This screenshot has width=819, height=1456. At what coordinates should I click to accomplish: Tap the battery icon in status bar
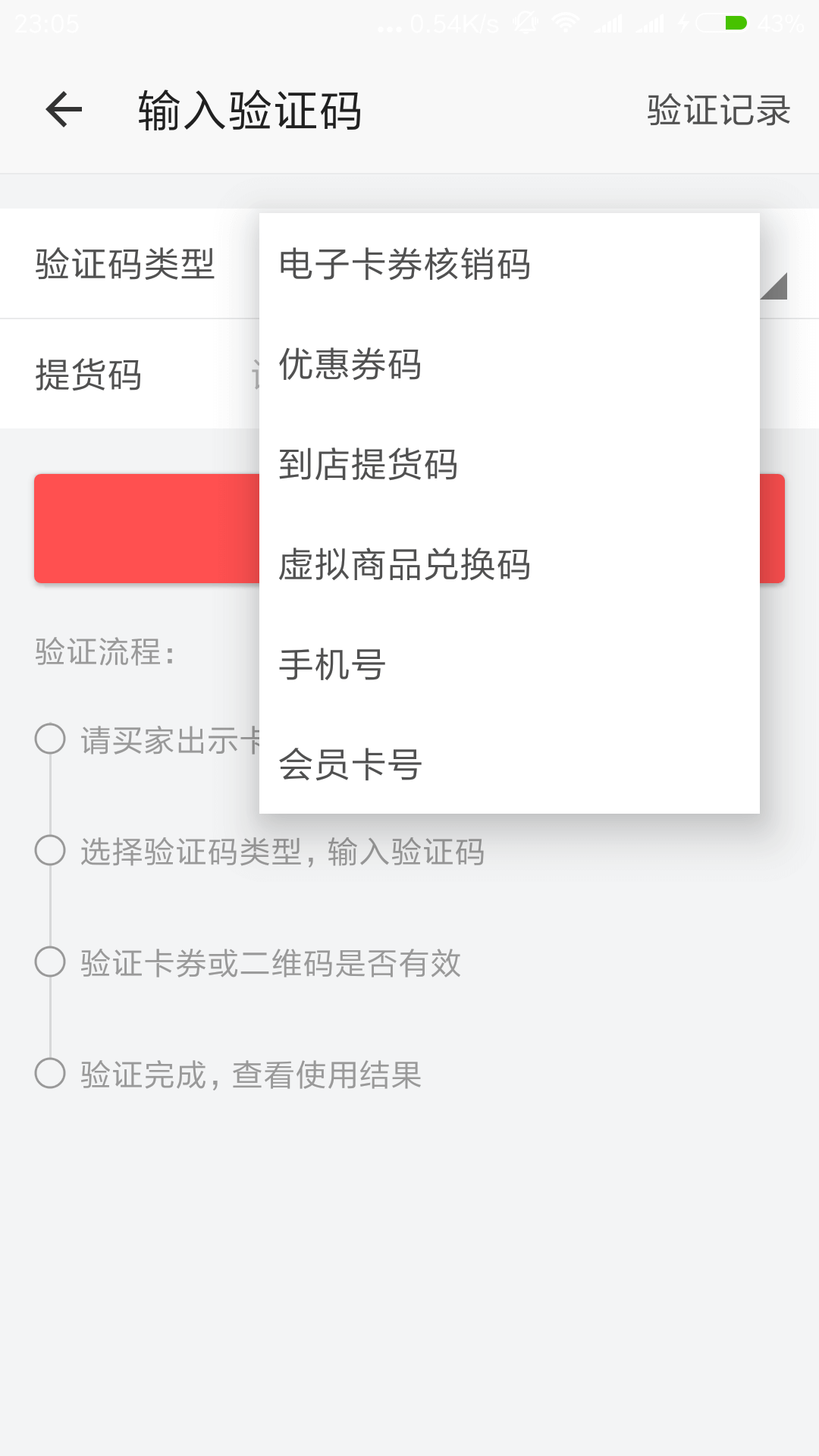point(722,24)
